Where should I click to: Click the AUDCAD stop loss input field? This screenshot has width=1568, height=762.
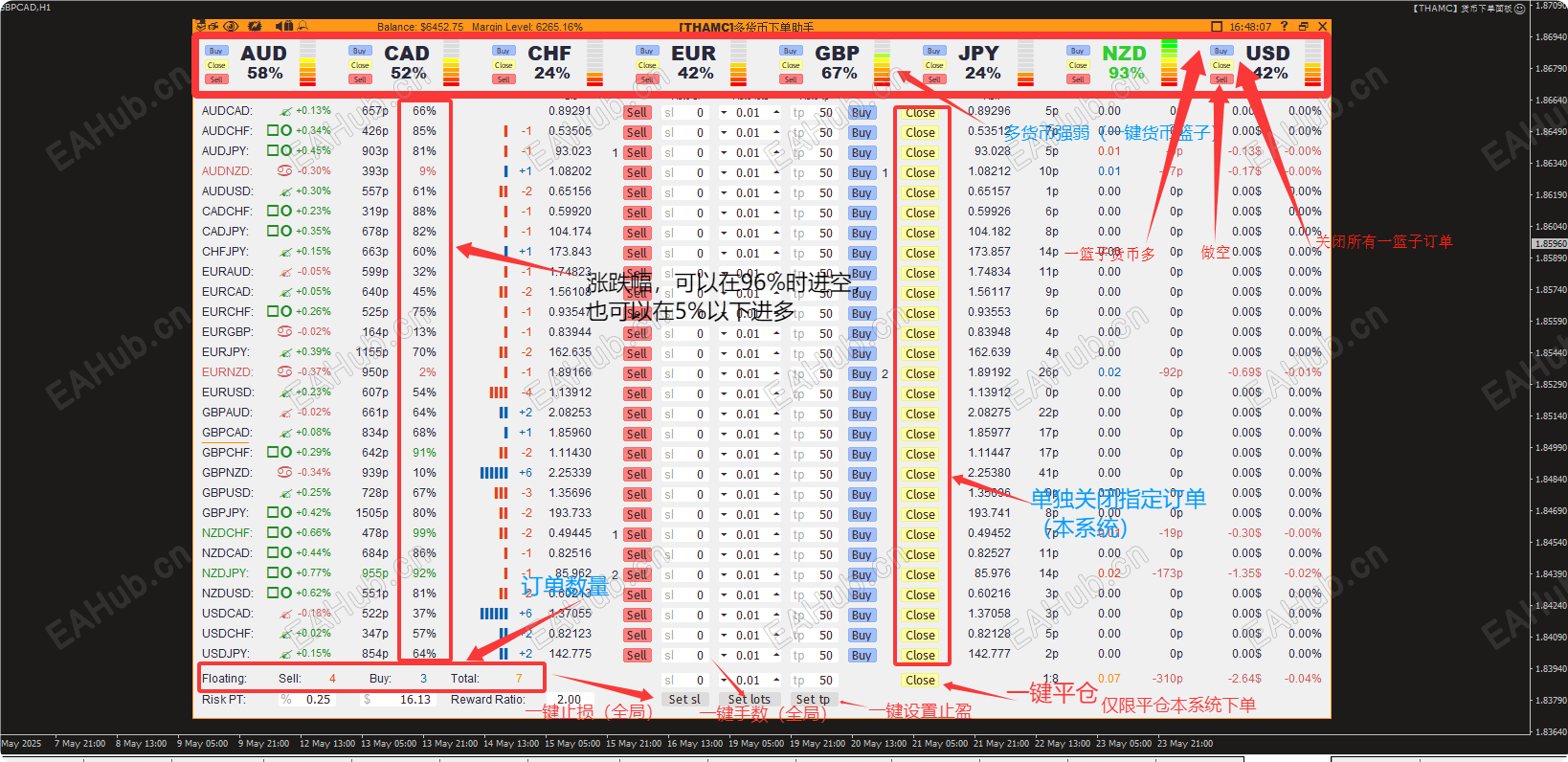[686, 113]
